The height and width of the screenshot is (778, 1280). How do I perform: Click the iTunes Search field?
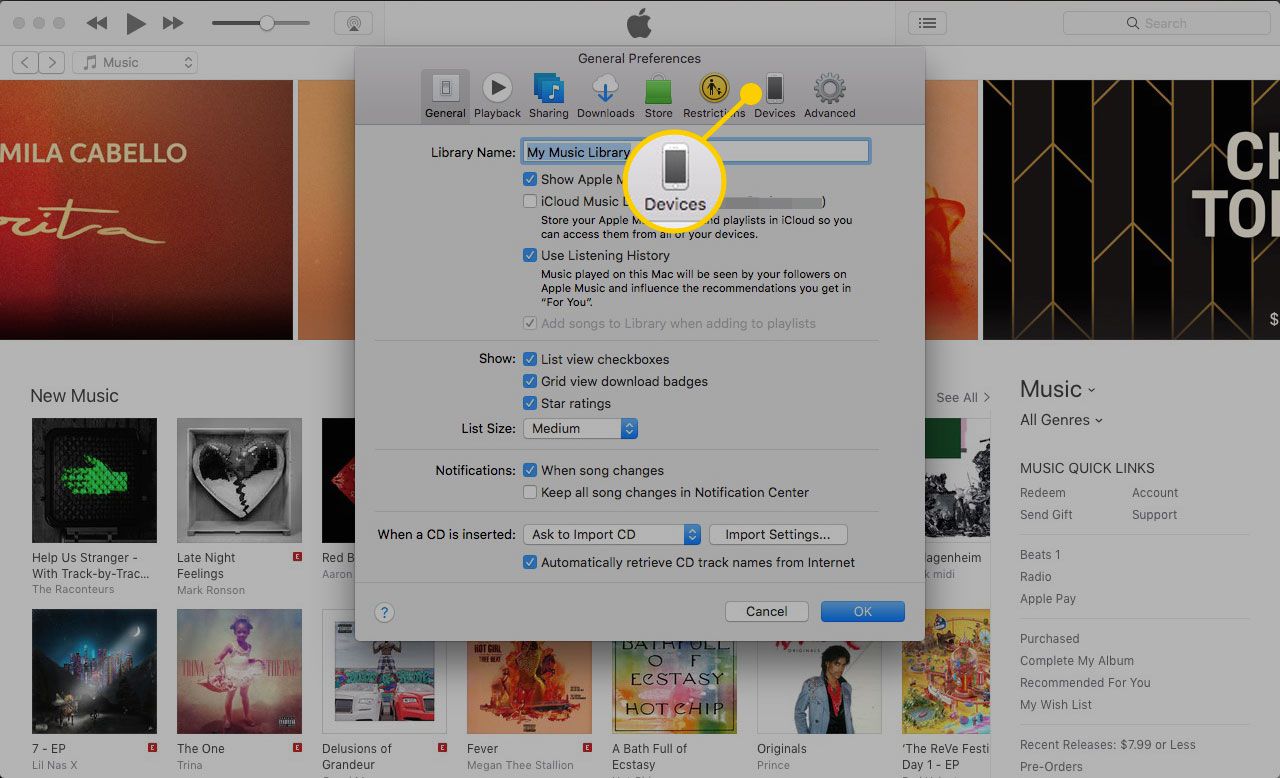pos(1165,23)
